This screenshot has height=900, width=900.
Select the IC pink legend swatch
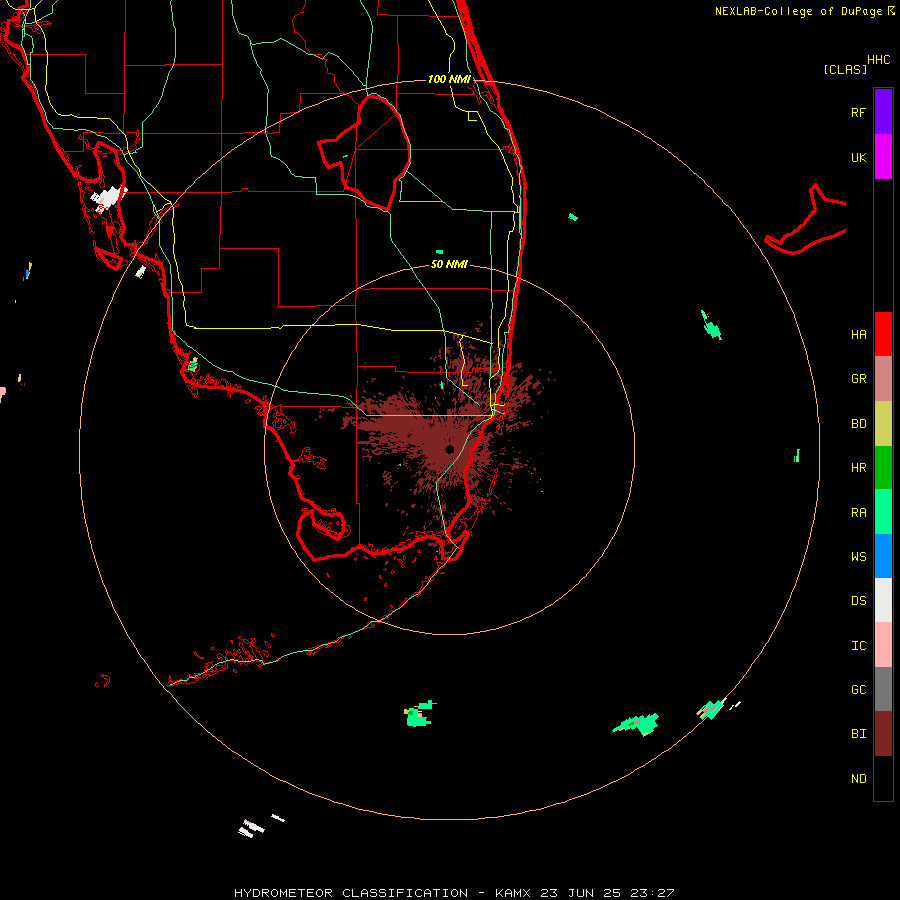point(883,645)
